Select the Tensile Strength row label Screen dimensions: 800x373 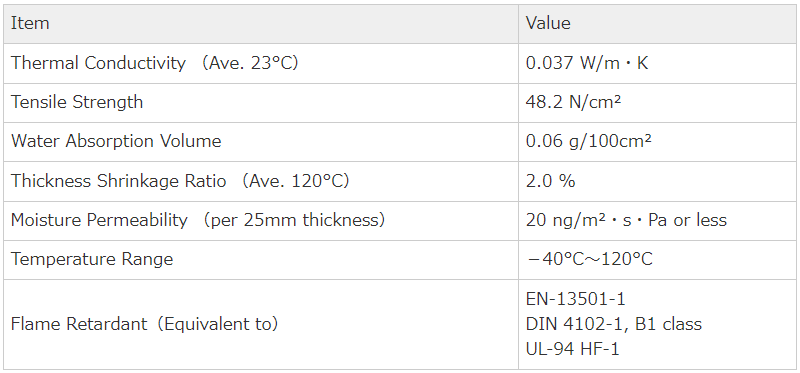pyautogui.click(x=77, y=102)
